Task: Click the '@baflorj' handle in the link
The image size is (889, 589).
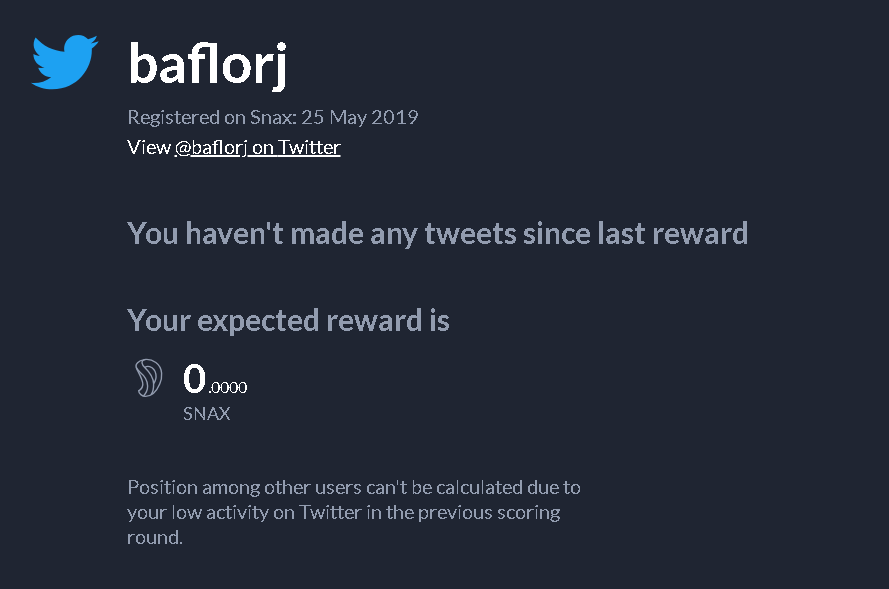Action: click(211, 148)
